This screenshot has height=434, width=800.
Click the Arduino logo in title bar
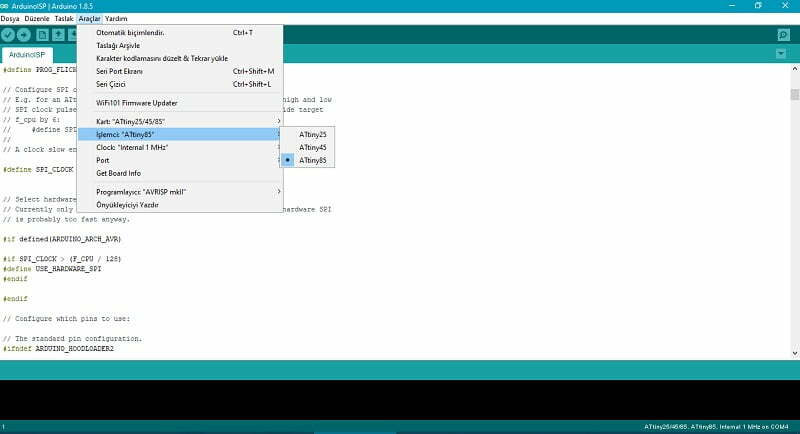click(4, 6)
